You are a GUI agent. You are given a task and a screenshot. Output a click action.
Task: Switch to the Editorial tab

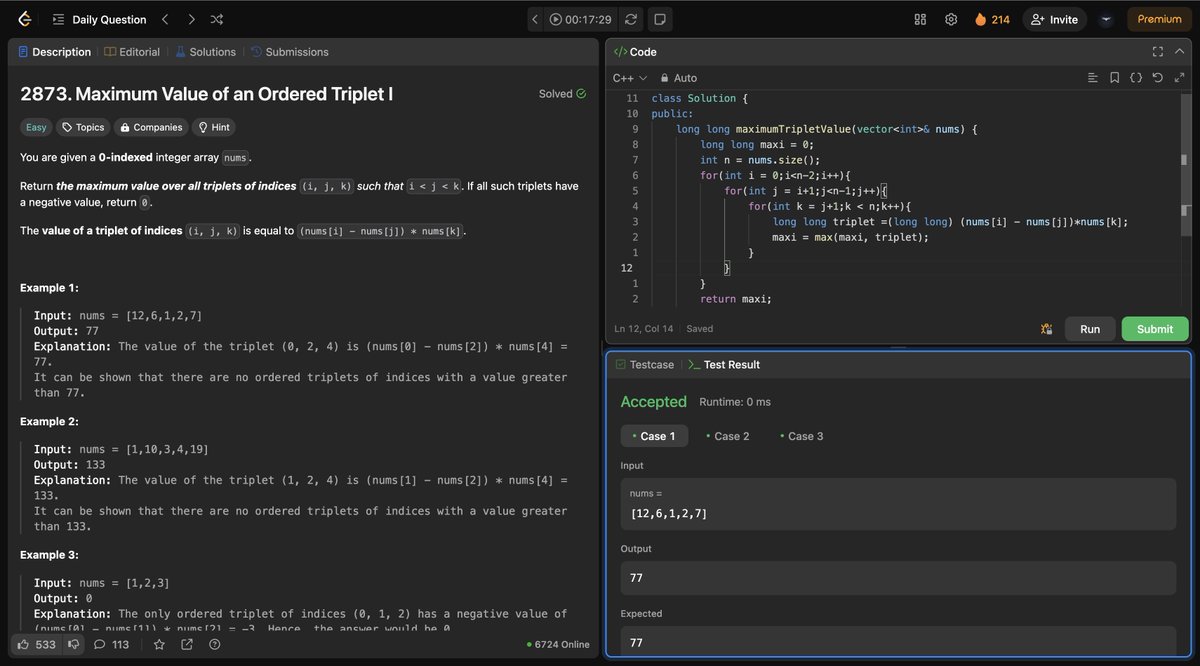pos(132,52)
